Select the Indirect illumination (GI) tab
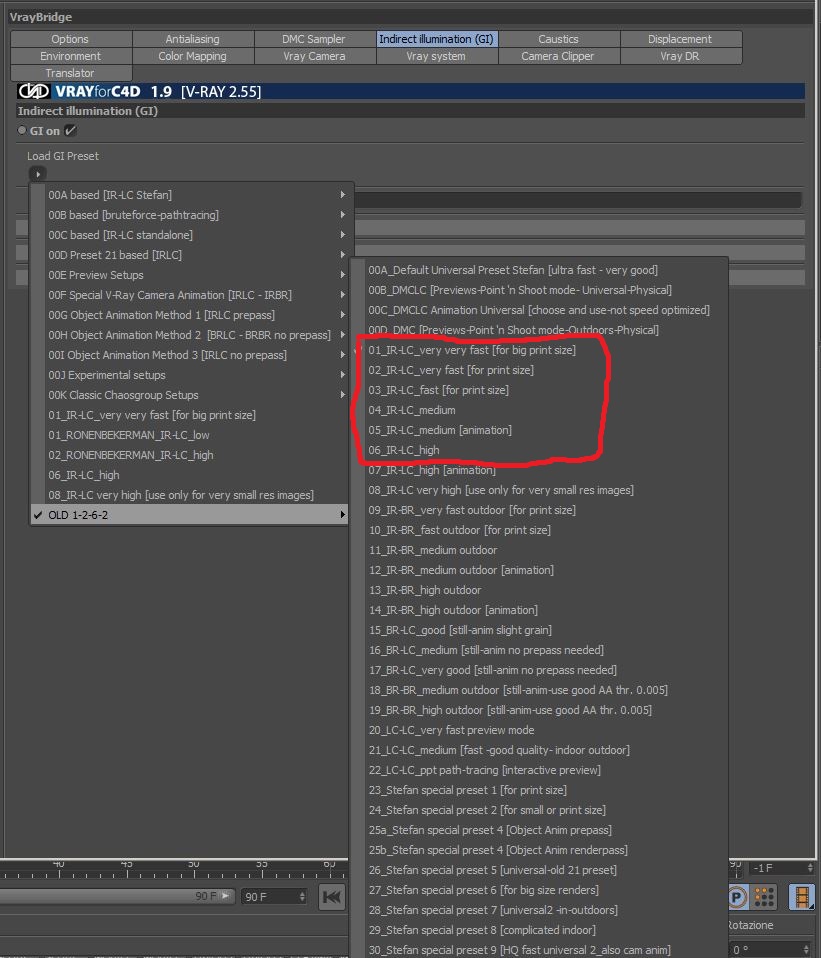821x958 pixels. pos(437,39)
